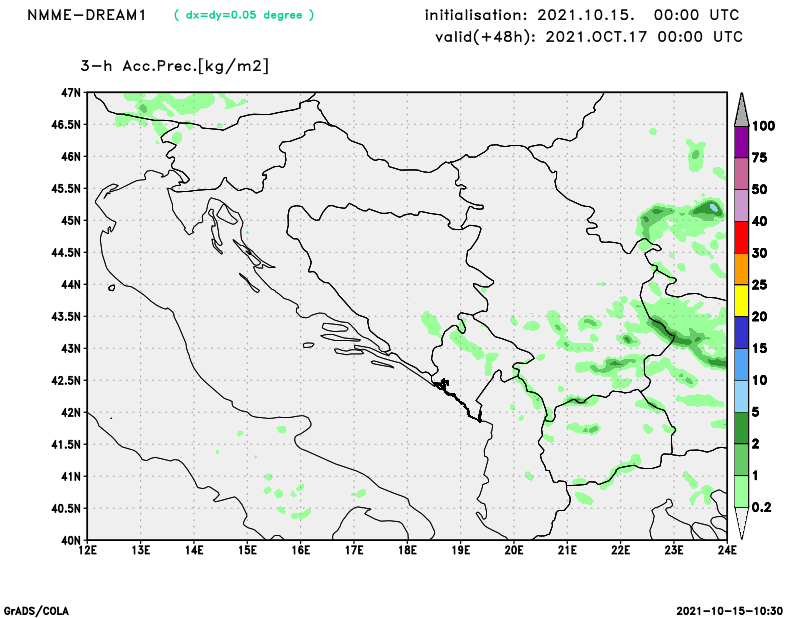Select the 3-h Acc.Prec. variable label
The width and height of the screenshot is (800, 618).
pos(175,66)
